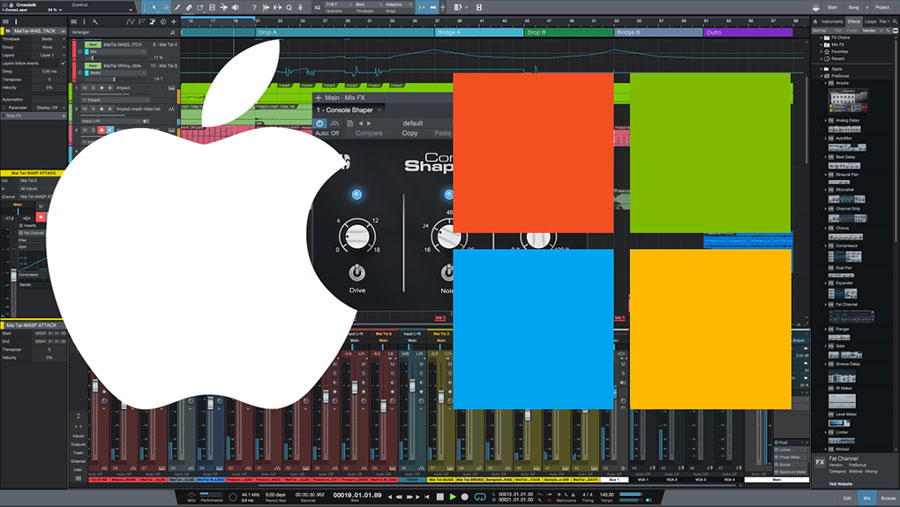
Task: Toggle Layers follow events checkbox
Action: 63,63
